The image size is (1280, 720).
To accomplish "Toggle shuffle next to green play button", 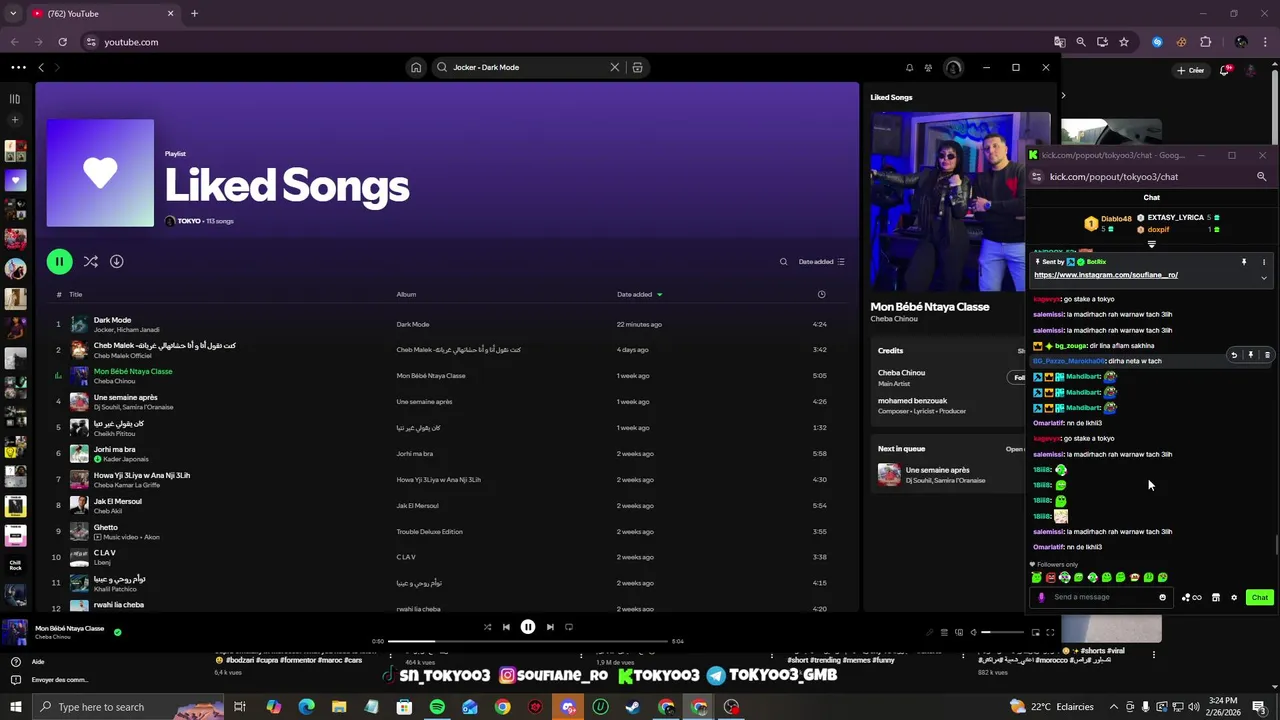I will 90,261.
